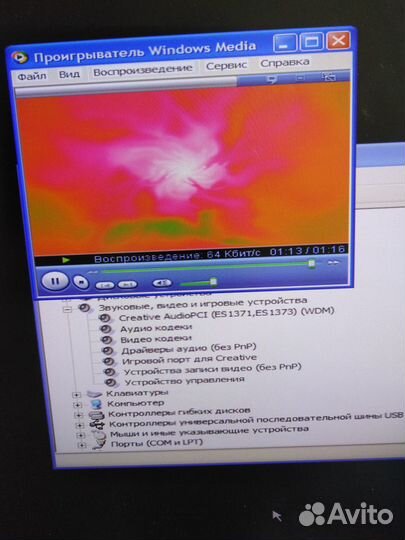Select Аудио кодеки in Device Manager

point(156,328)
